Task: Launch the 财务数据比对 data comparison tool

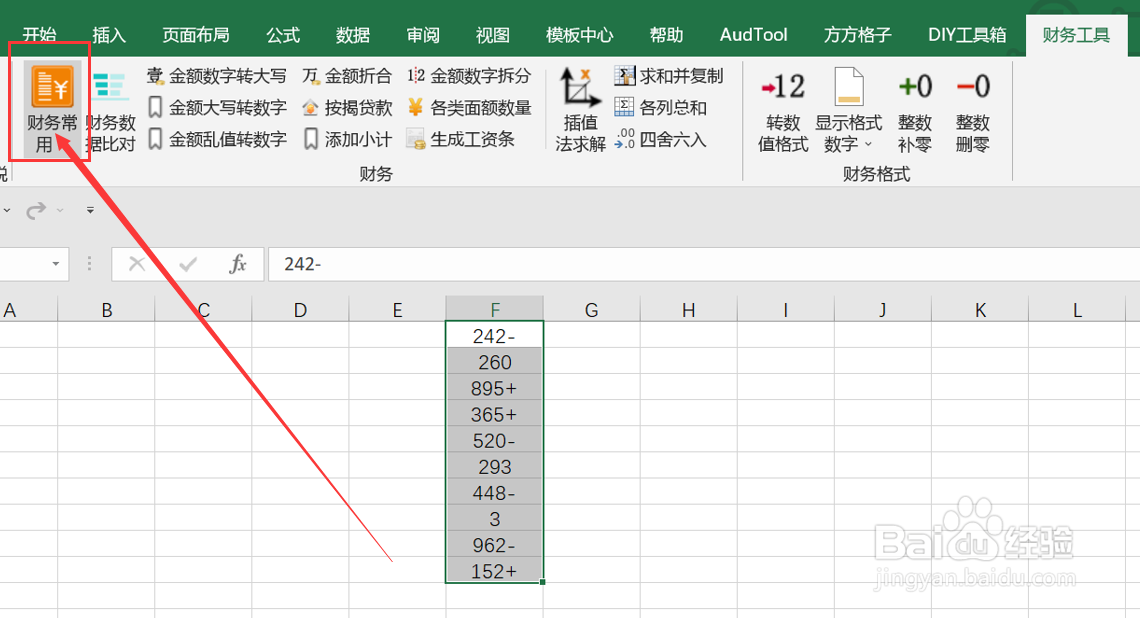Action: click(x=110, y=105)
